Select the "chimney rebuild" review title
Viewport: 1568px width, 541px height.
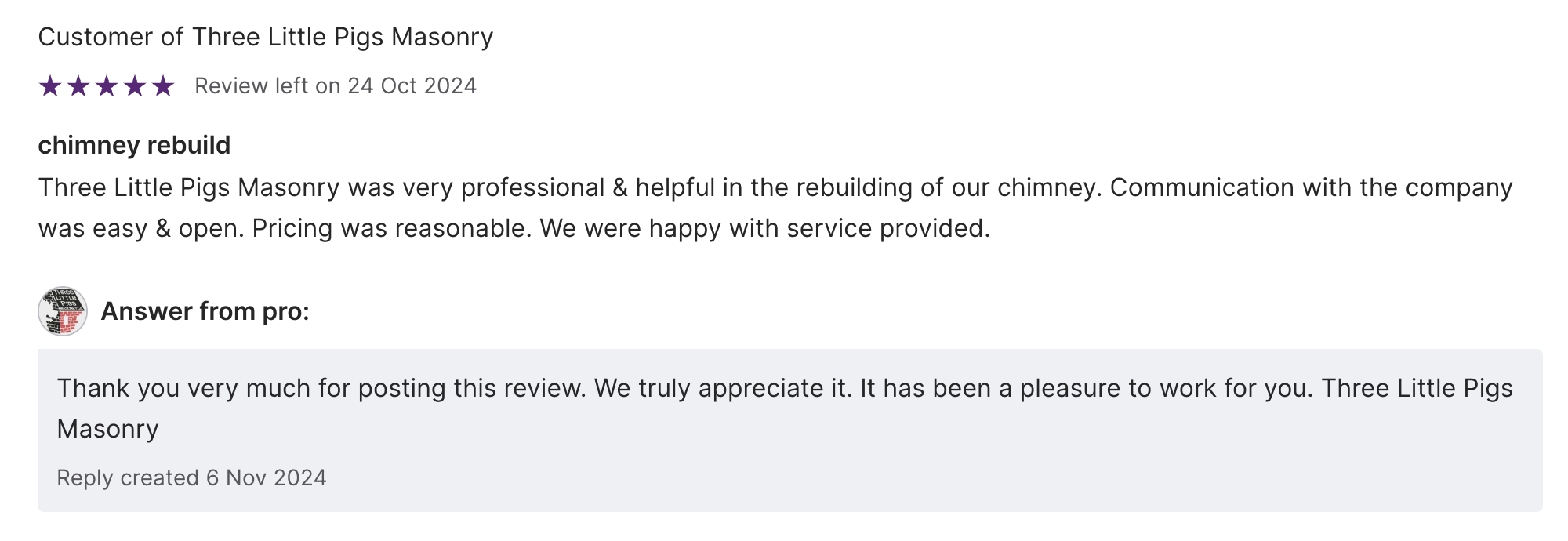(134, 145)
